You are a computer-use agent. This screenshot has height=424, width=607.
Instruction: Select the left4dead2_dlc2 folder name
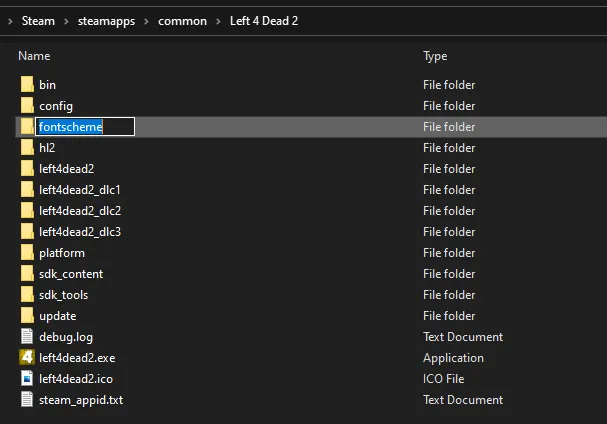(80, 211)
